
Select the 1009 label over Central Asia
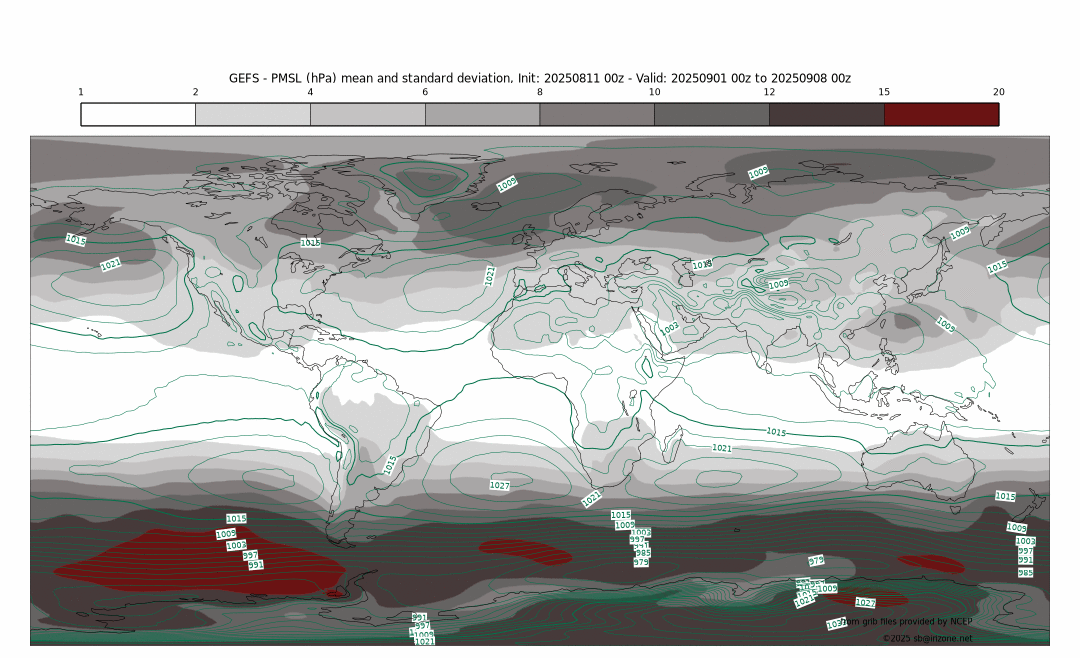778,285
